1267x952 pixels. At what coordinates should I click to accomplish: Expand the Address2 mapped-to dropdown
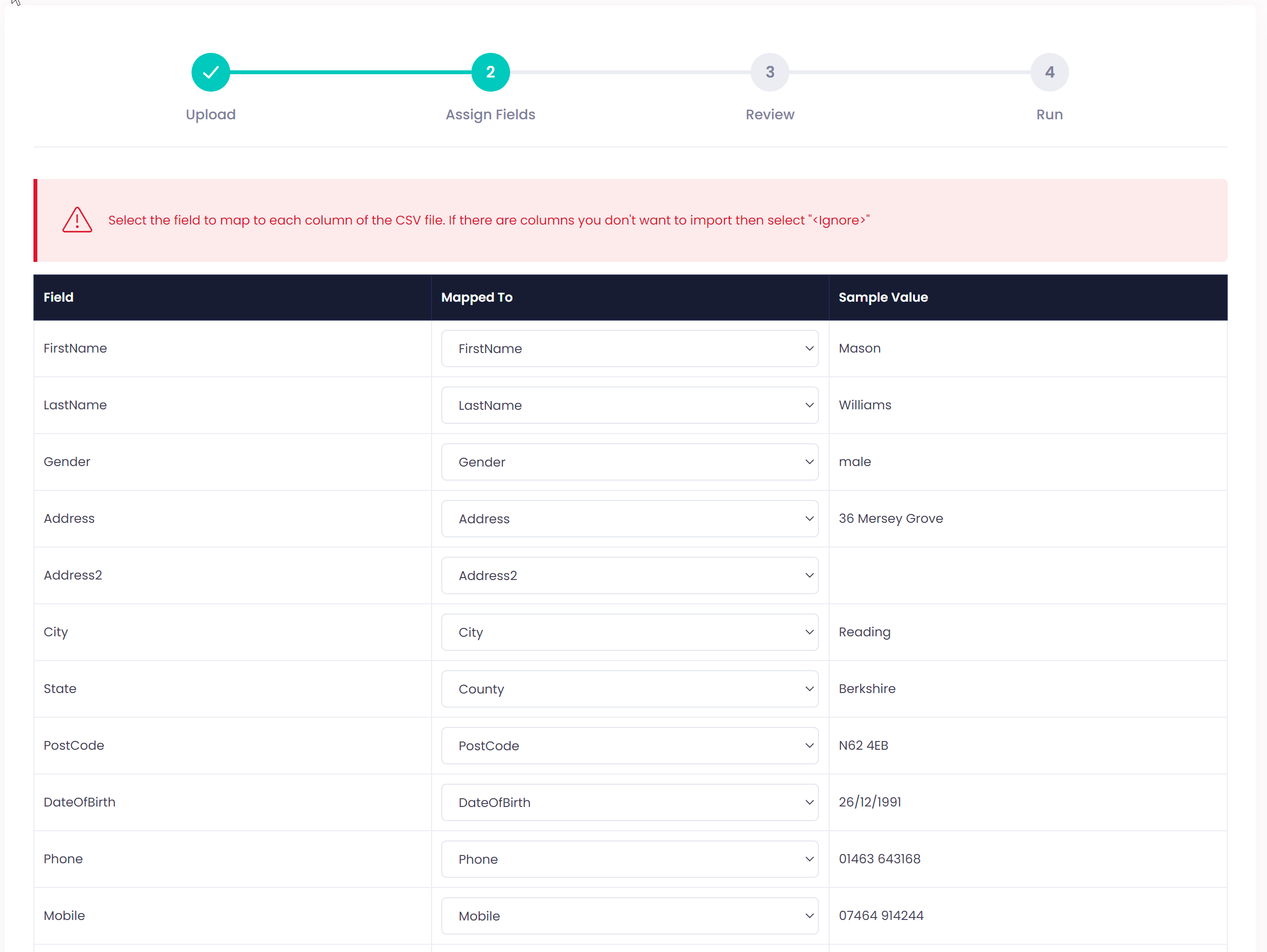click(x=629, y=575)
